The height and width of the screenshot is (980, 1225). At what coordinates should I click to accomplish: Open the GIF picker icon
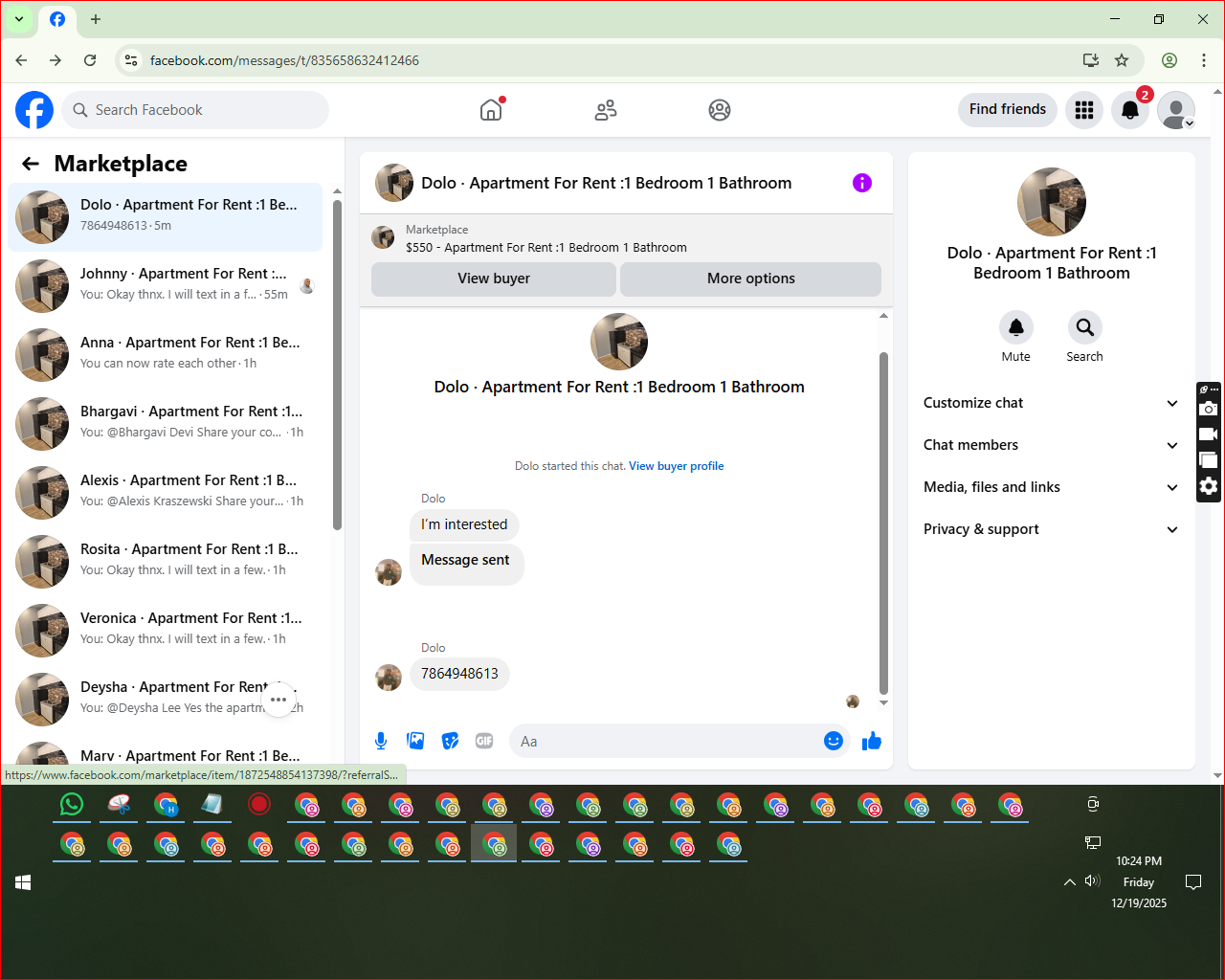tap(484, 741)
